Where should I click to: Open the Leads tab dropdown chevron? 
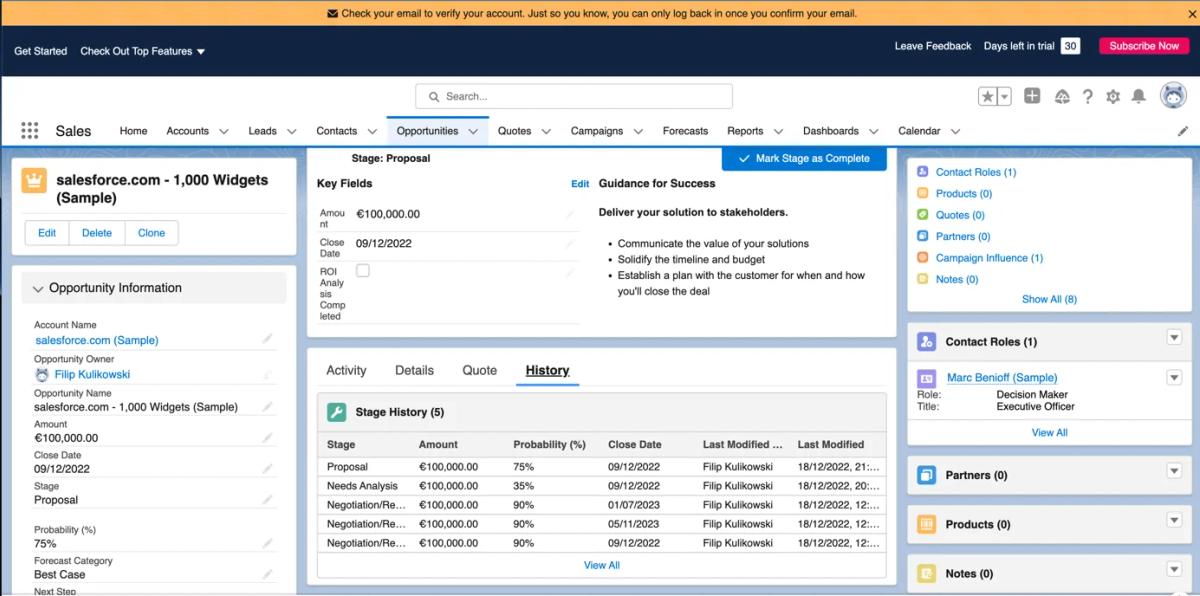point(291,131)
